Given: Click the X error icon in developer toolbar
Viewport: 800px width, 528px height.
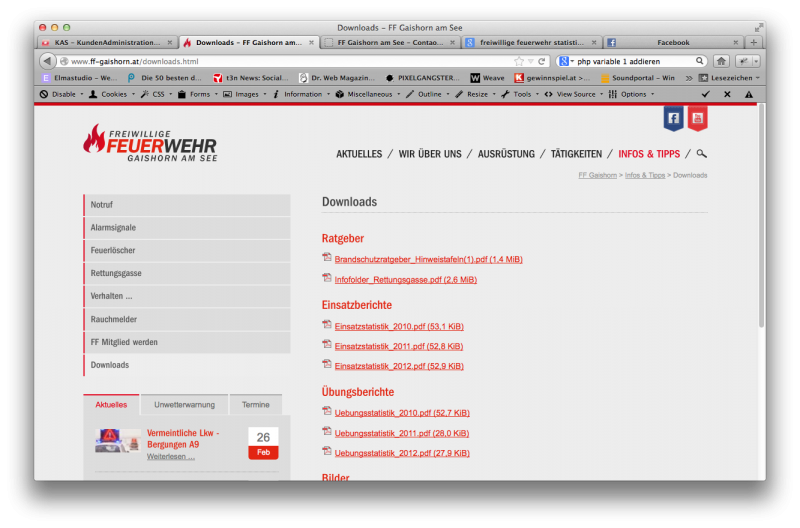Looking at the screenshot, I should coord(727,94).
